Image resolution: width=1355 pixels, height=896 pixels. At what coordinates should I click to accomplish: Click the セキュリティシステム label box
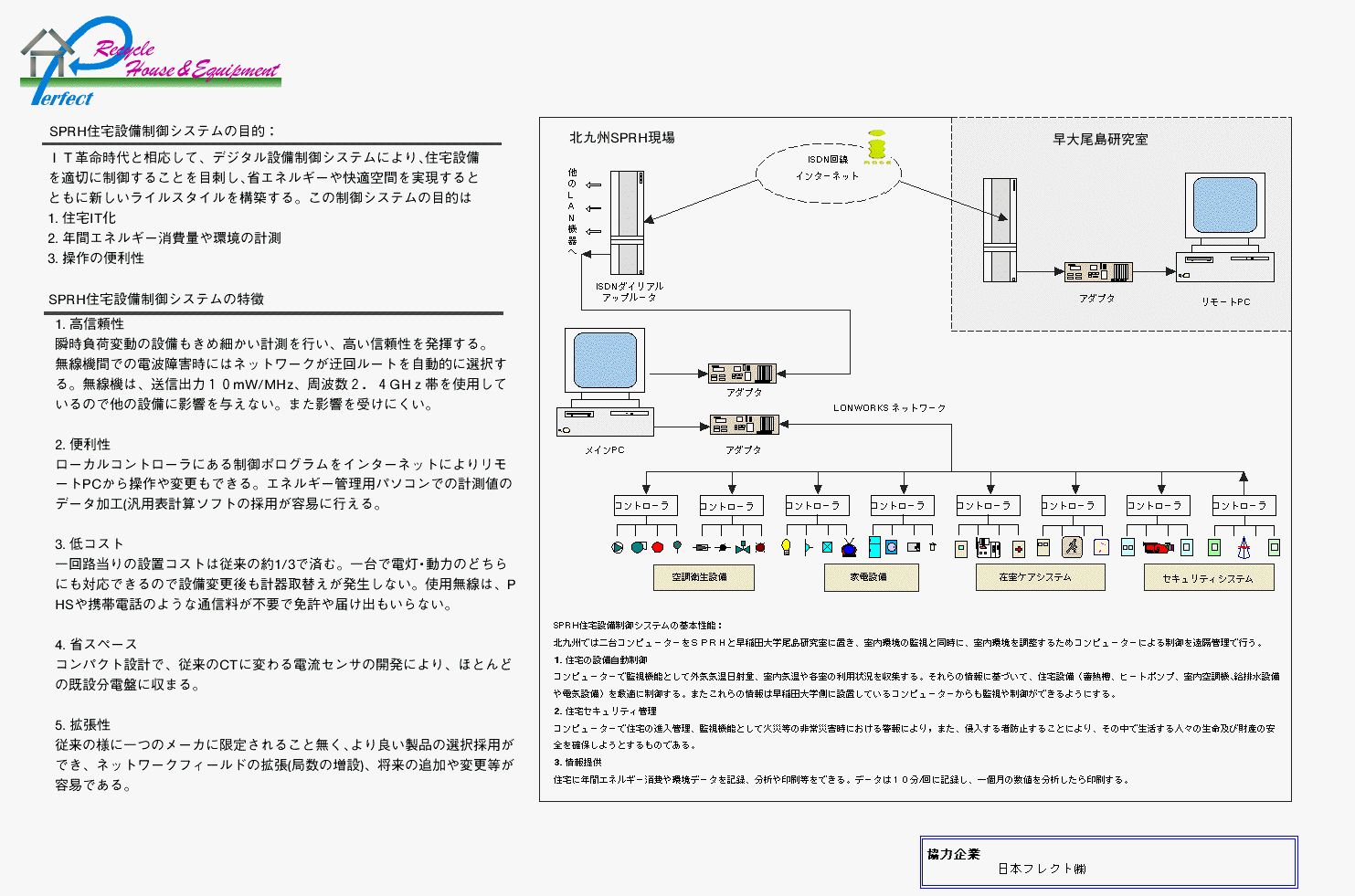(1209, 577)
